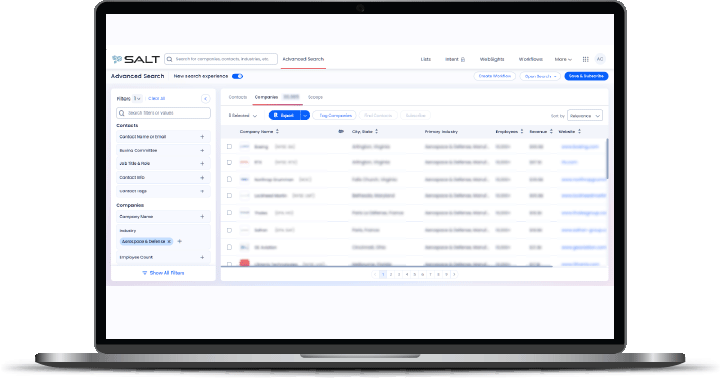This screenshot has width=721, height=379.
Task: Focus the Search filters or values field
Action: [163, 113]
